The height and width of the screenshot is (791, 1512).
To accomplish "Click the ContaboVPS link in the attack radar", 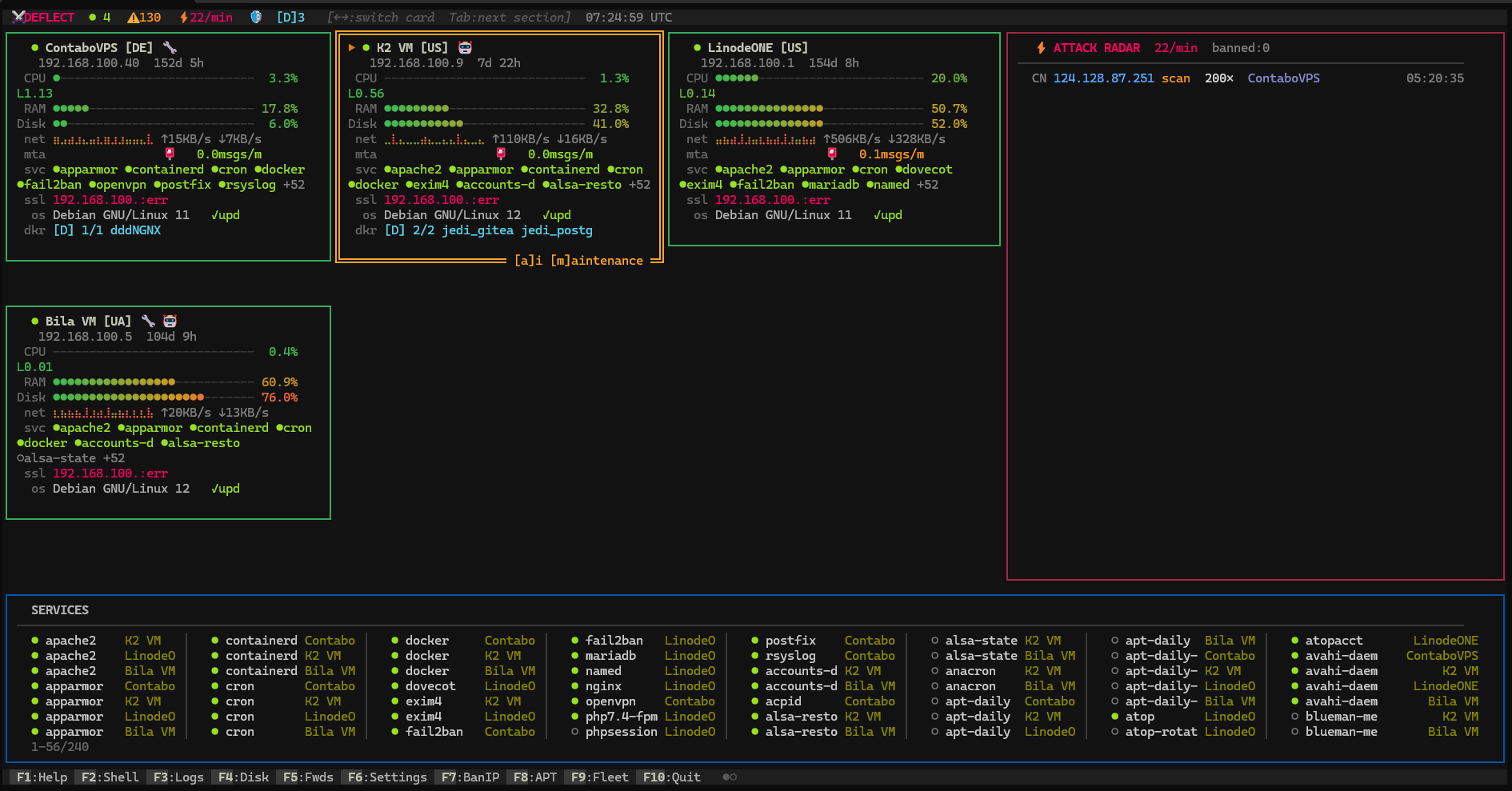I will (x=1283, y=78).
